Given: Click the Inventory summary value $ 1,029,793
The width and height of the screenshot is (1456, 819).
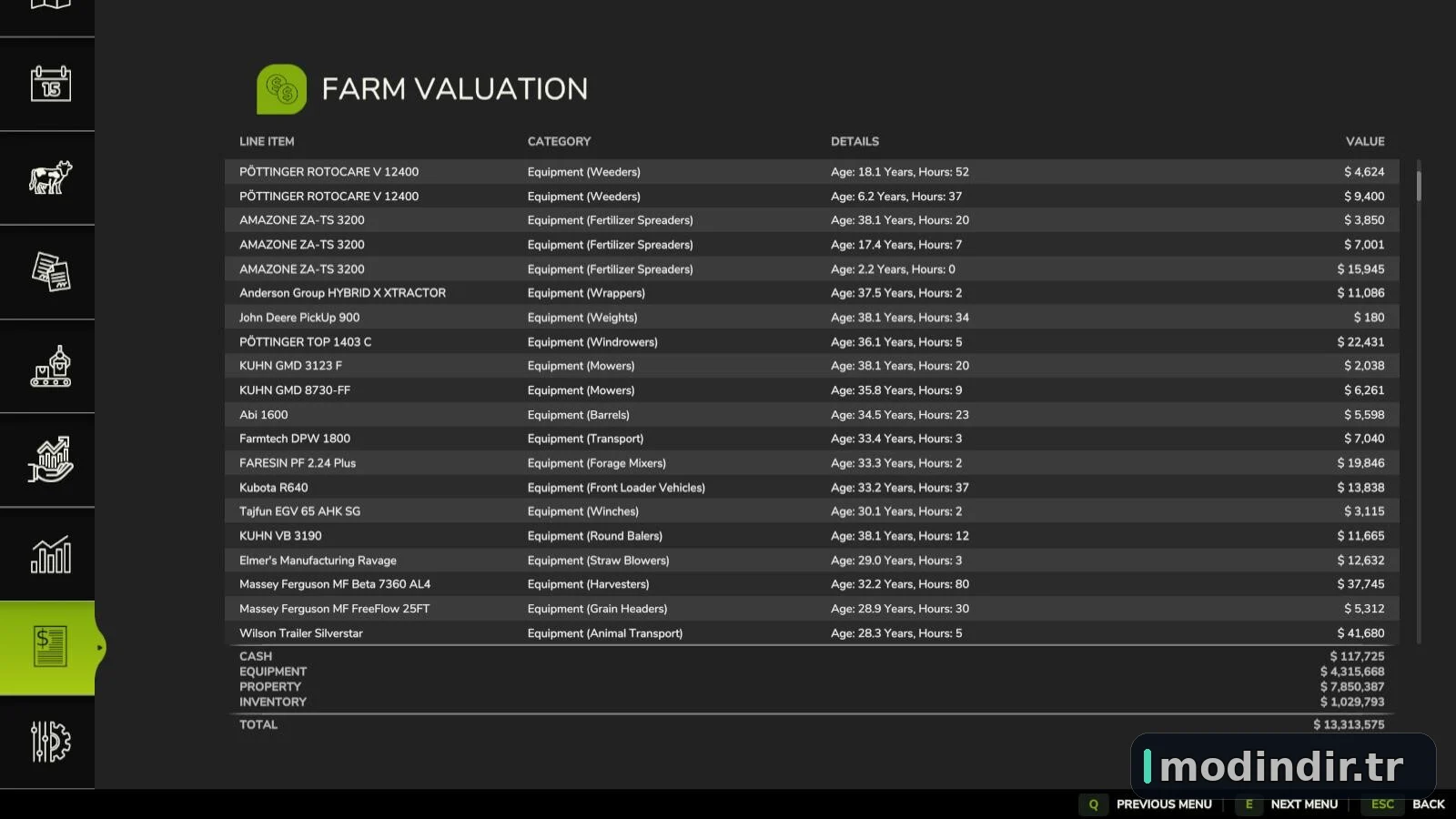Looking at the screenshot, I should 1352,702.
